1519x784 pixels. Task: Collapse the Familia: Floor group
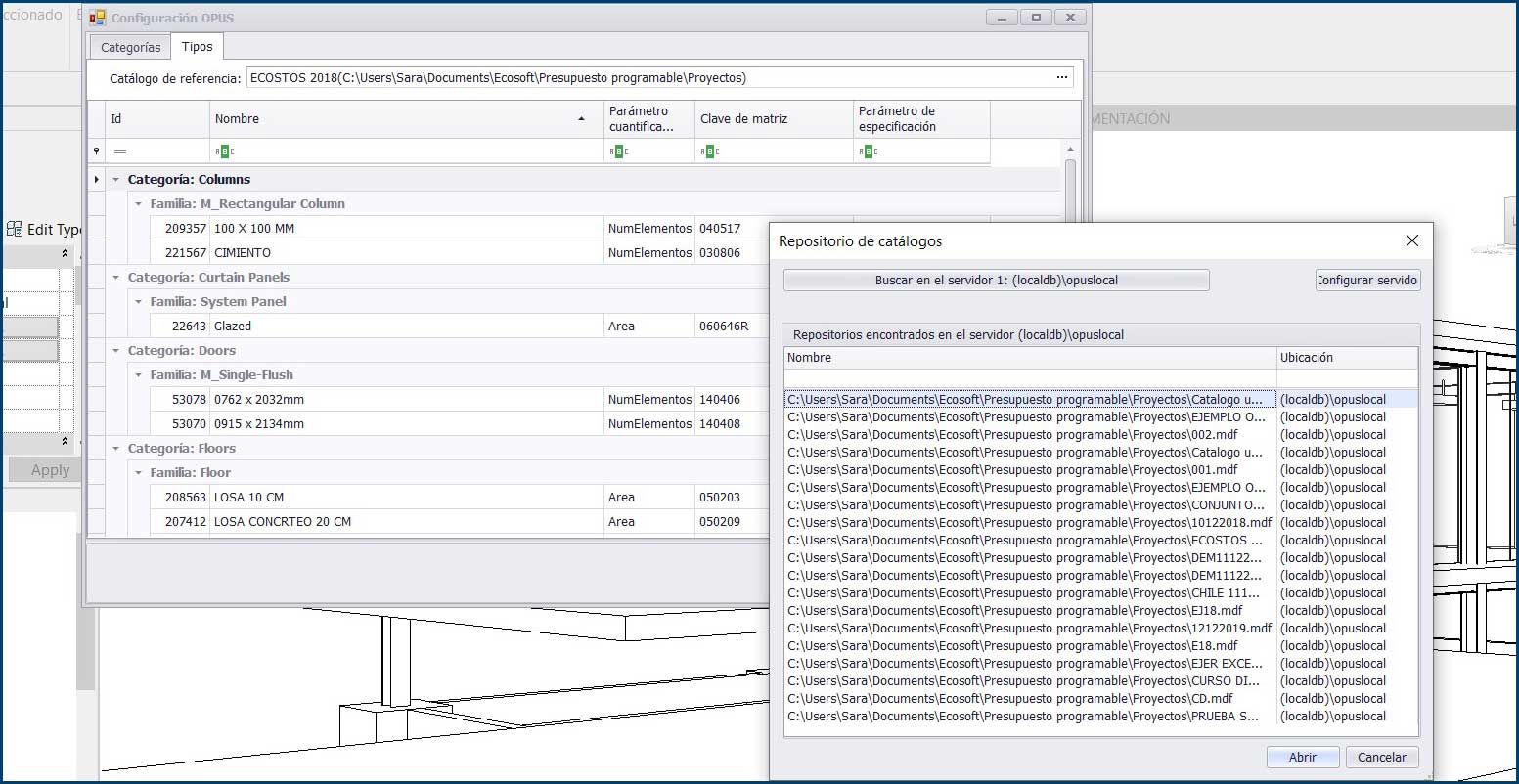[139, 473]
